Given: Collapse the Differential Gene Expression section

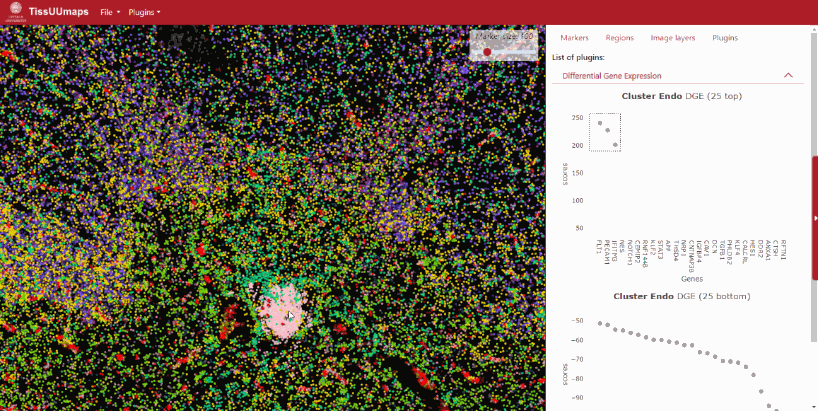Looking at the screenshot, I should (788, 75).
